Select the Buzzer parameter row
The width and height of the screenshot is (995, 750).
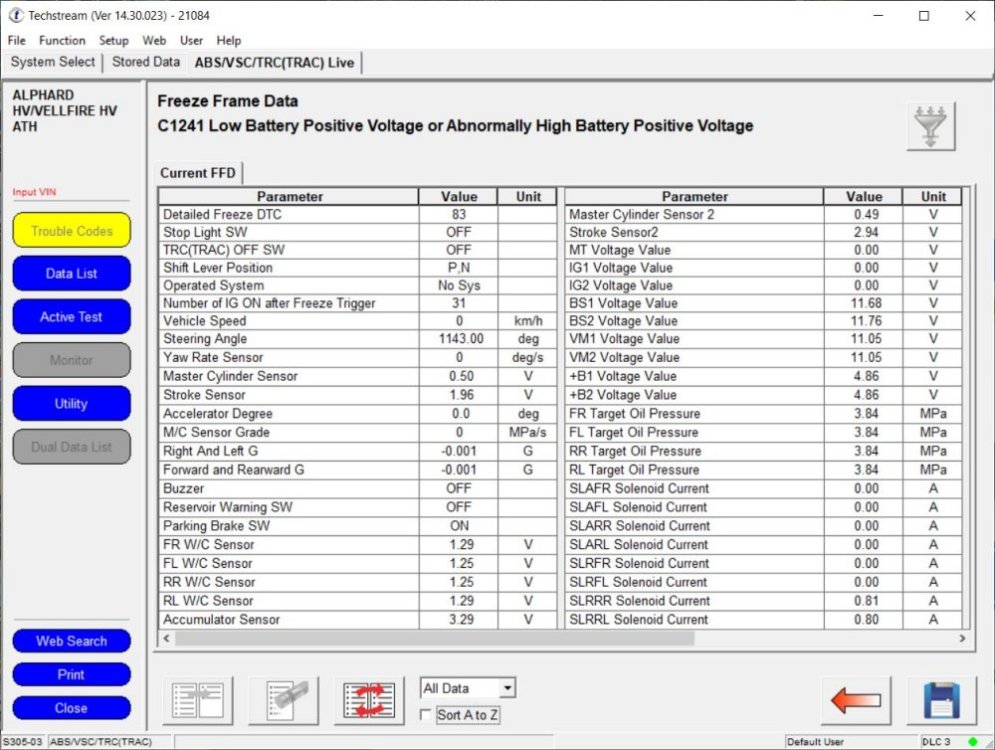[x=357, y=489]
